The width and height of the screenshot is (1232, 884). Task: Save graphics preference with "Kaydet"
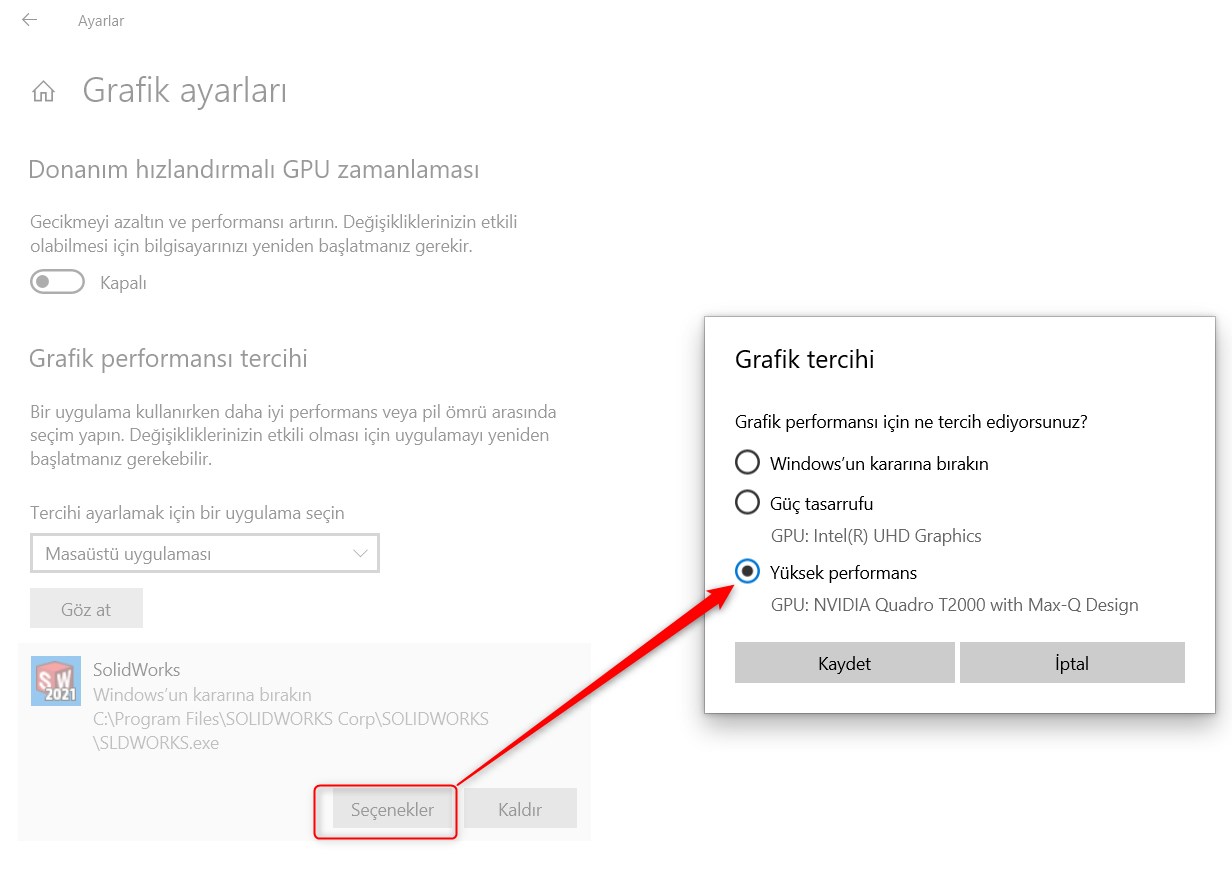point(845,663)
